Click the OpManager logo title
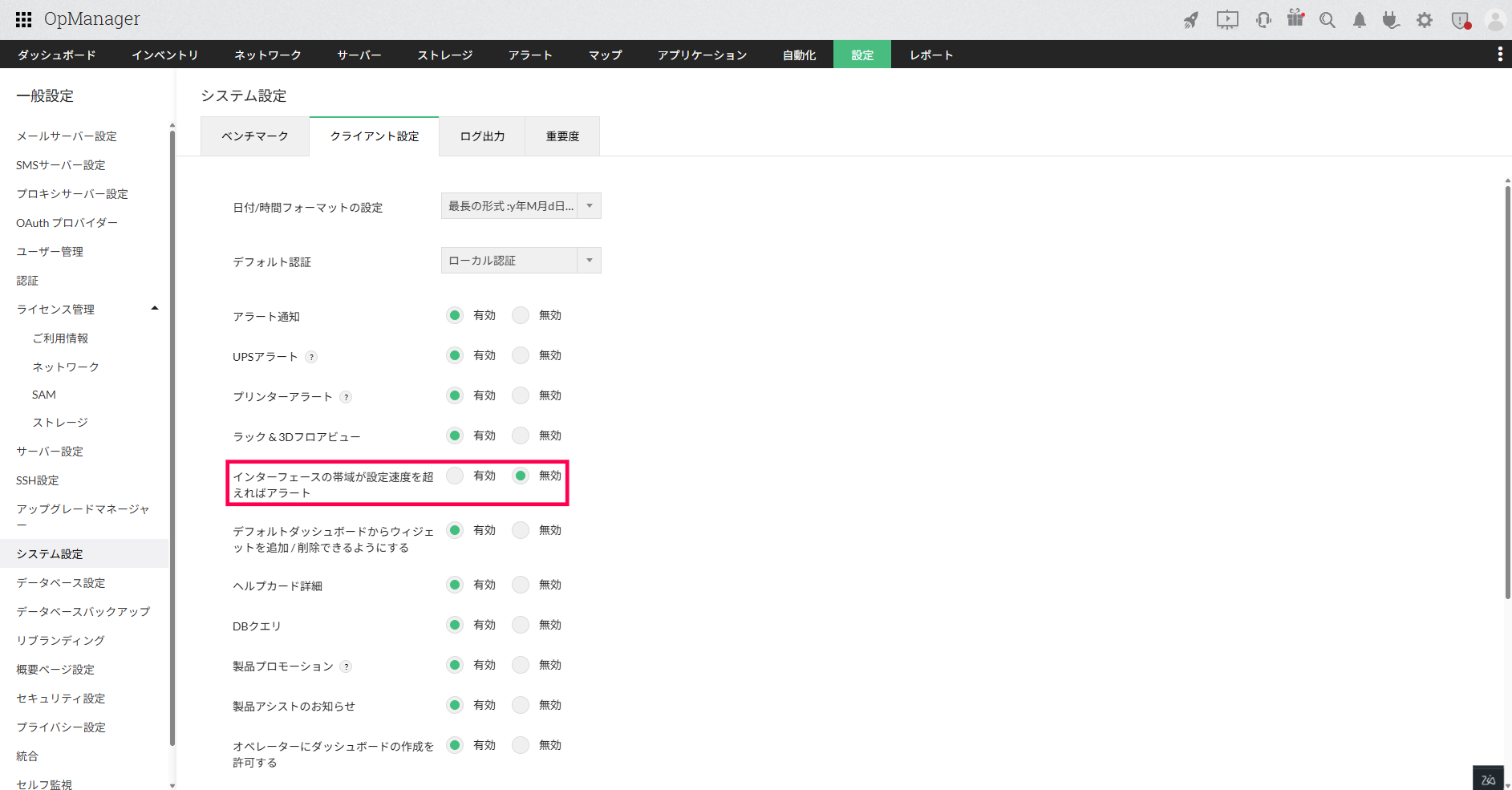Viewport: 1512px width, 790px height. [x=92, y=19]
